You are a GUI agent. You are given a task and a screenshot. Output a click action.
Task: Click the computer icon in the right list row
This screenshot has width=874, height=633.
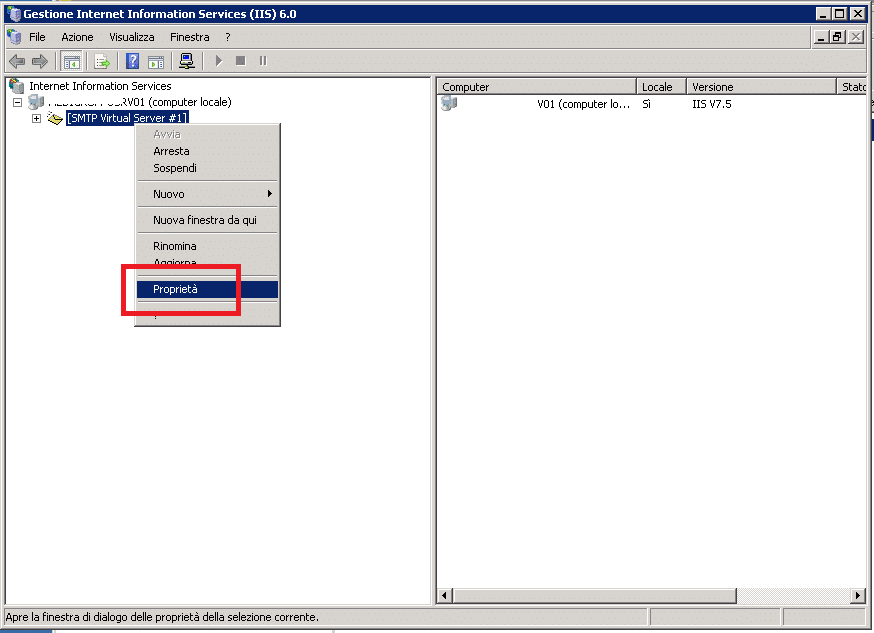coord(449,103)
